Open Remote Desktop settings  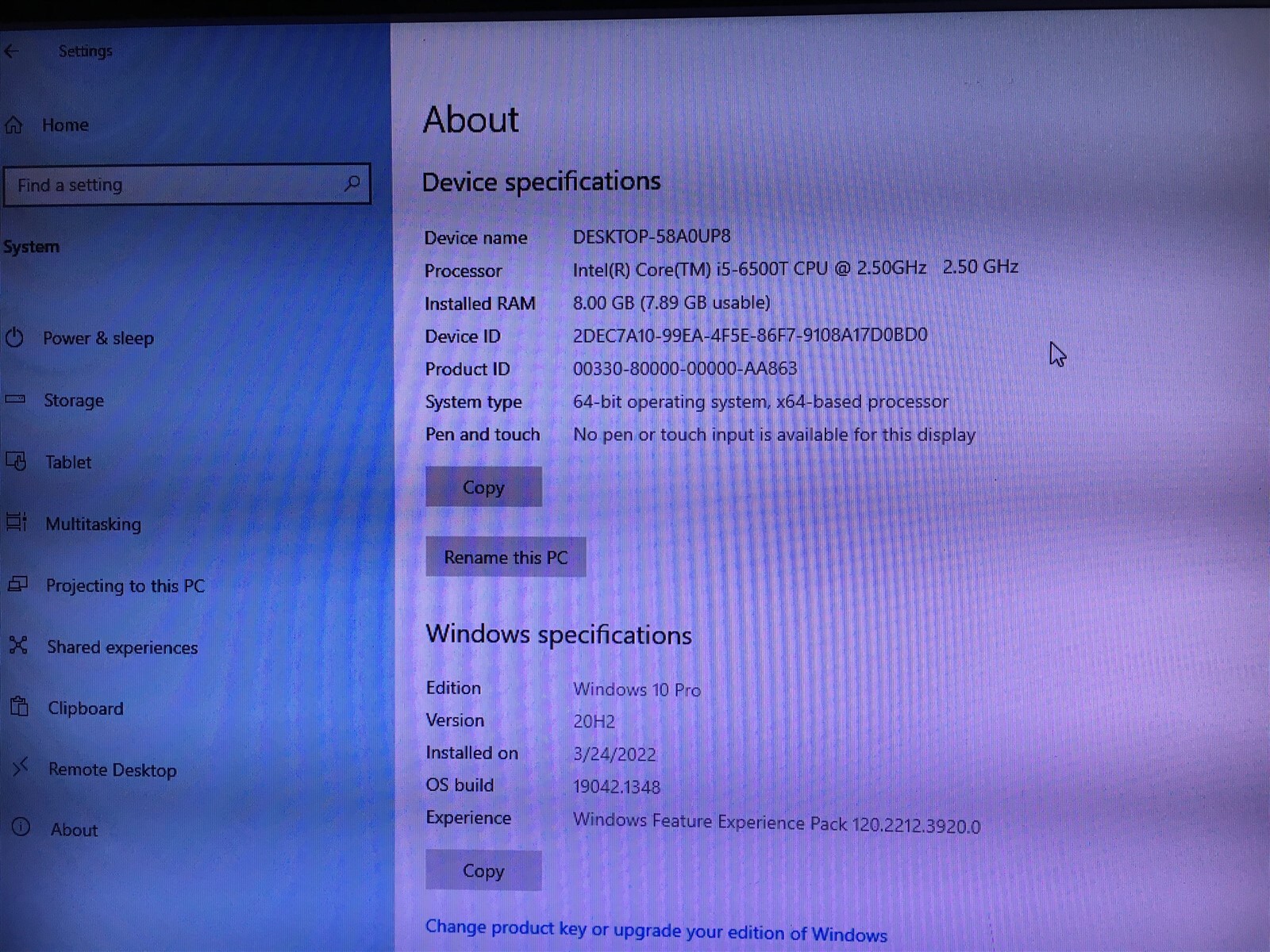(113, 770)
